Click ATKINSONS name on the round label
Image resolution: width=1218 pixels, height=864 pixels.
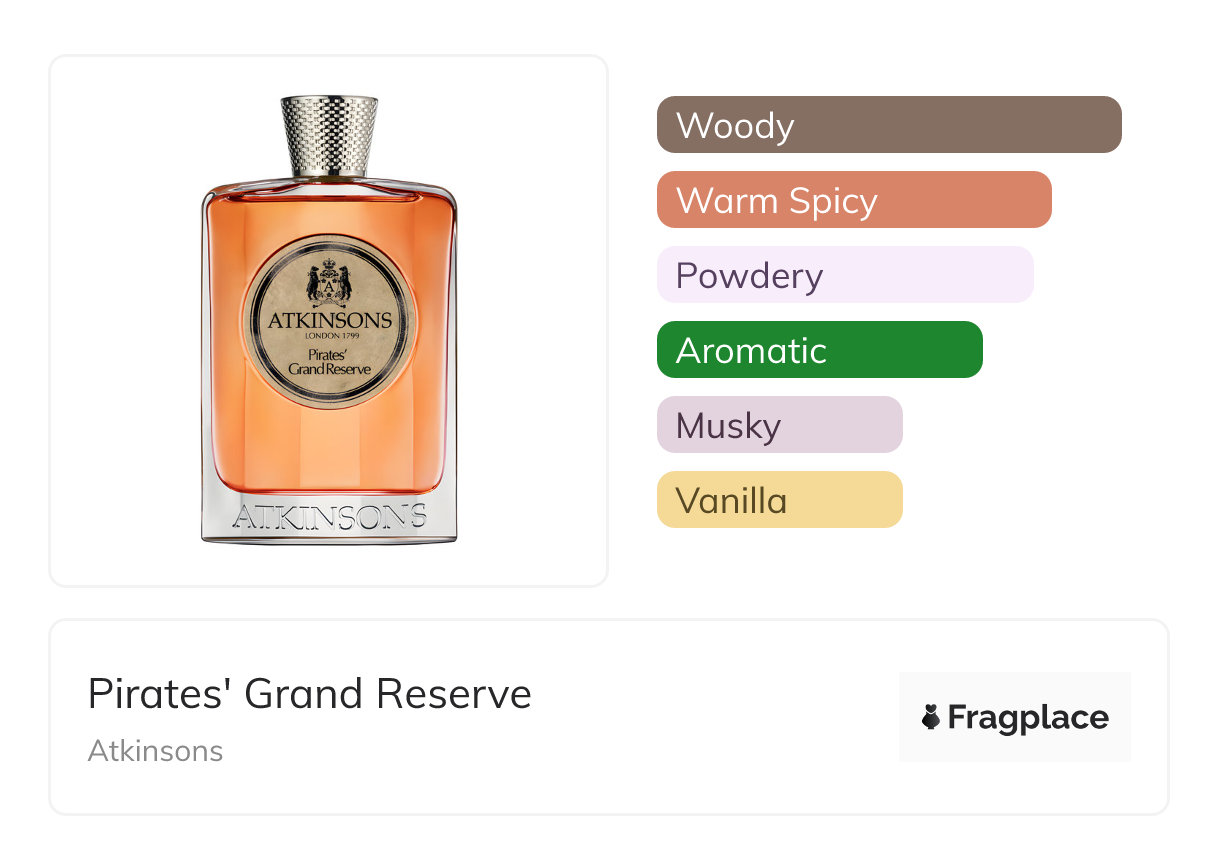329,320
